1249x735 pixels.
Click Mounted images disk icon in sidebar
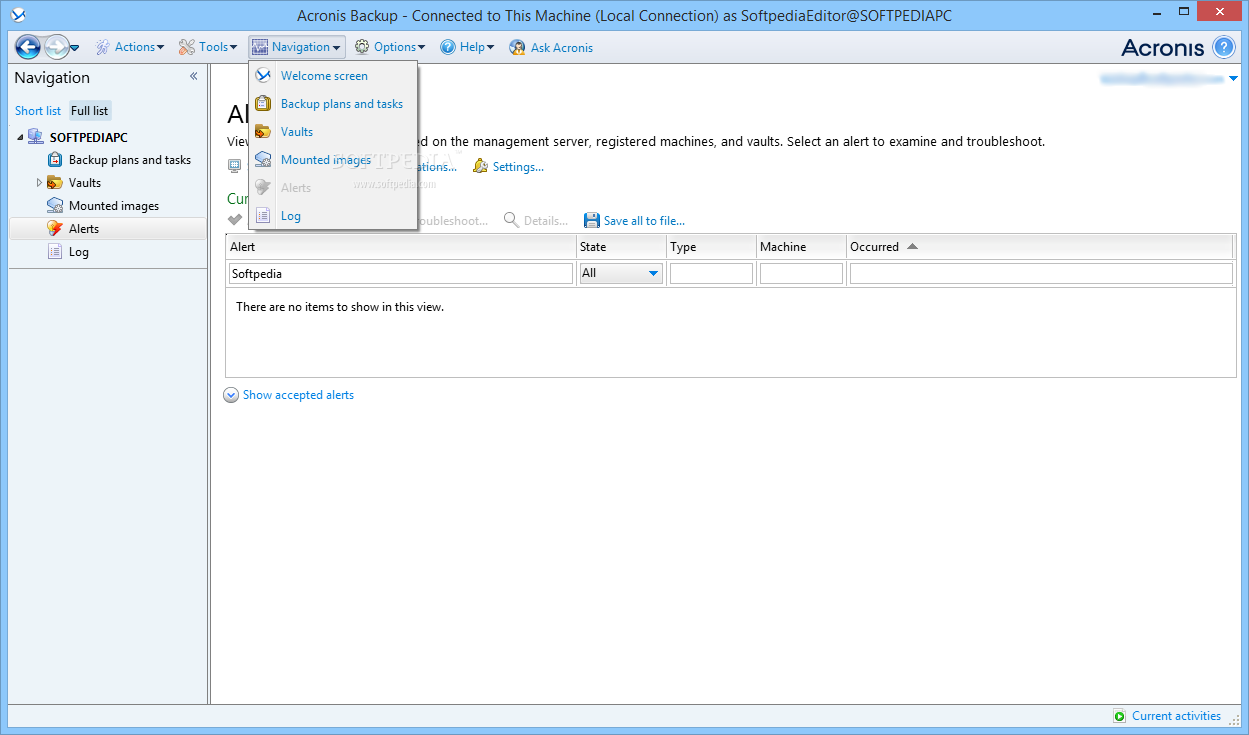pyautogui.click(x=55, y=206)
